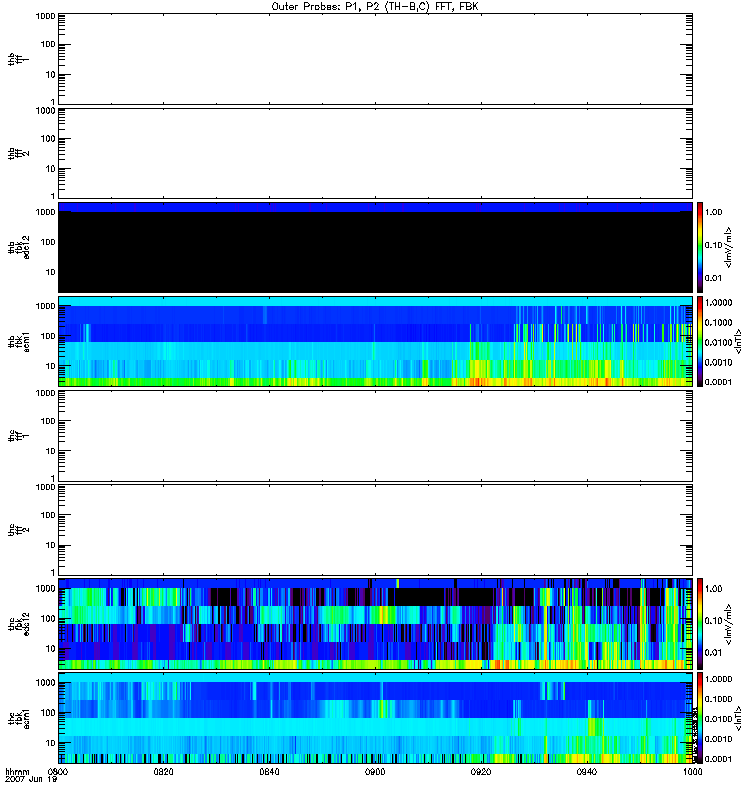Click the '0820' time axis label
This screenshot has height=800, width=750.
pyautogui.click(x=164, y=772)
